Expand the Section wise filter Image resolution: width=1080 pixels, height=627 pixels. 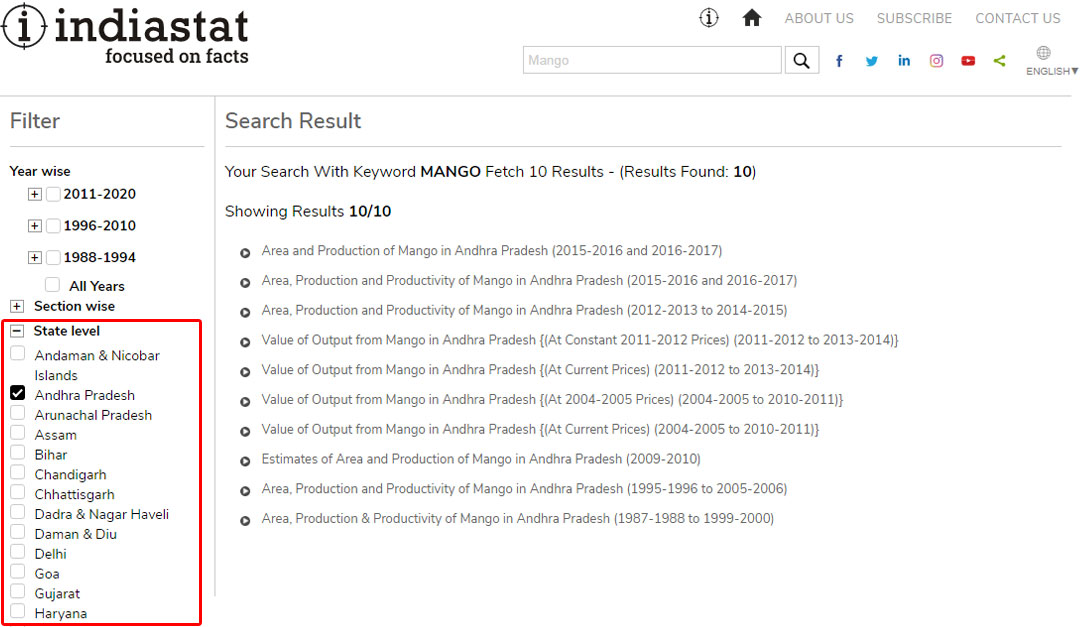click(17, 306)
